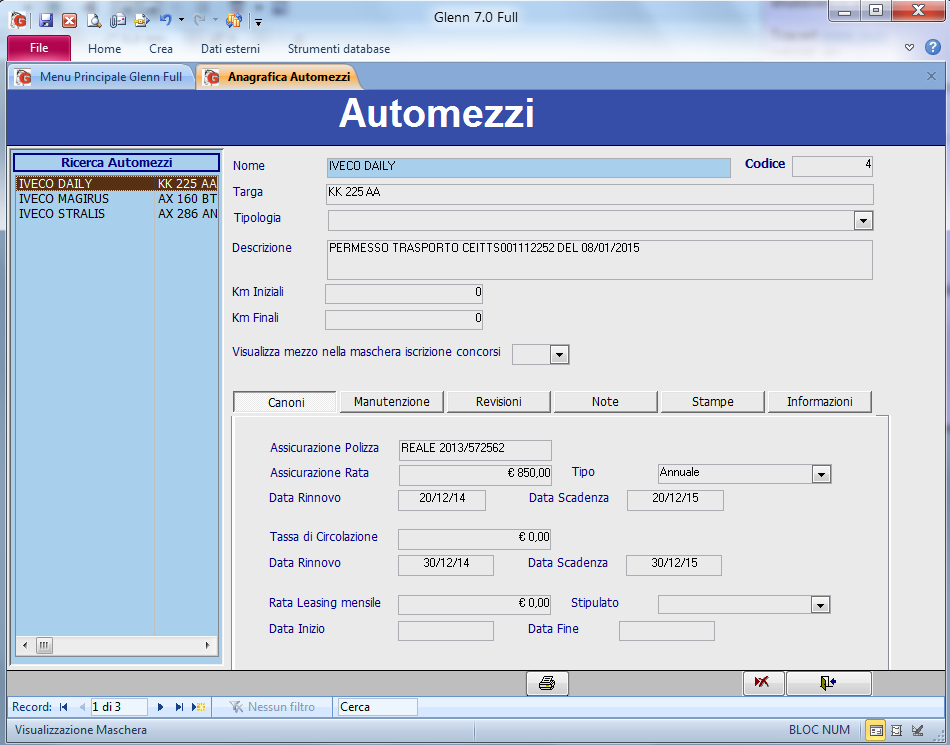950x745 pixels.
Task: Click the export arrow toolbar icon
Action: pos(142,21)
